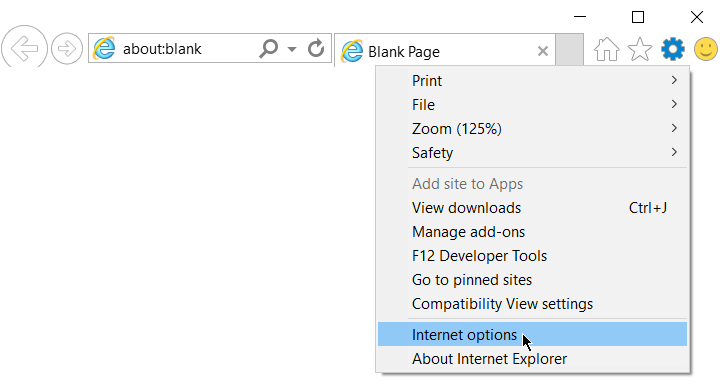Expand the Print submenu
This screenshot has height=390, width=727.
[532, 81]
